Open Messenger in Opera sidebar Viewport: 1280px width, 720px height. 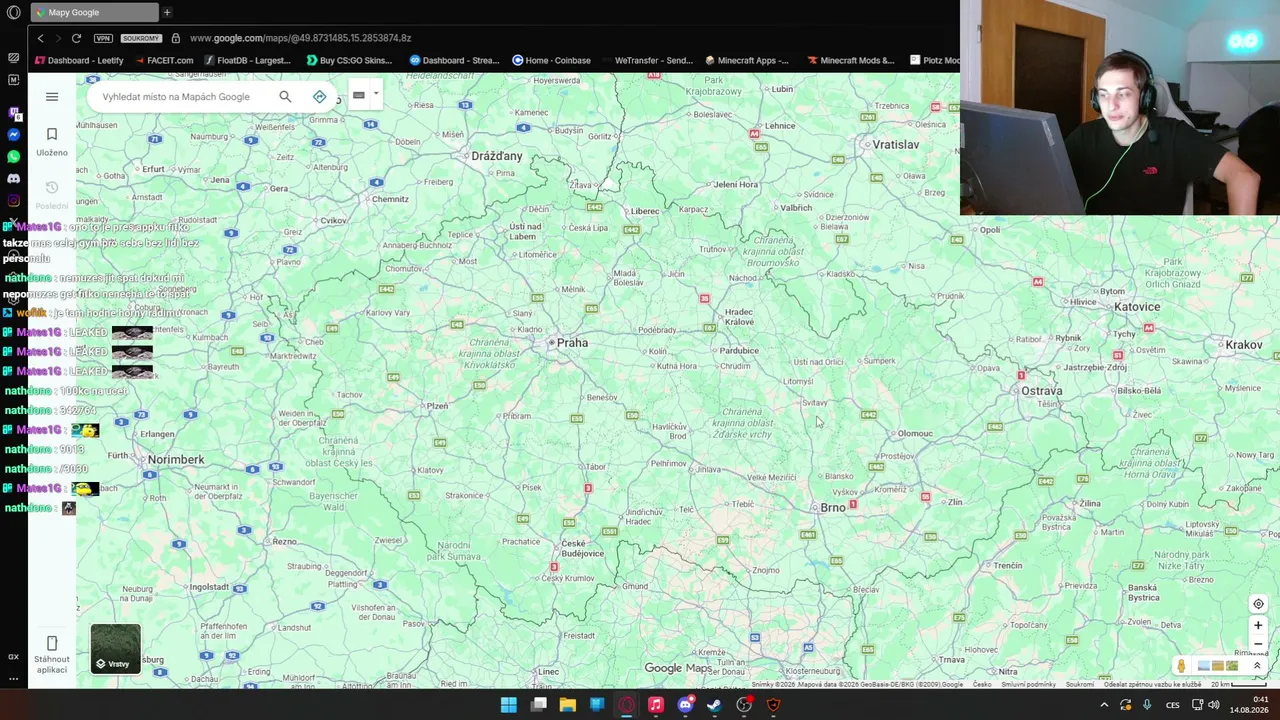[13, 134]
